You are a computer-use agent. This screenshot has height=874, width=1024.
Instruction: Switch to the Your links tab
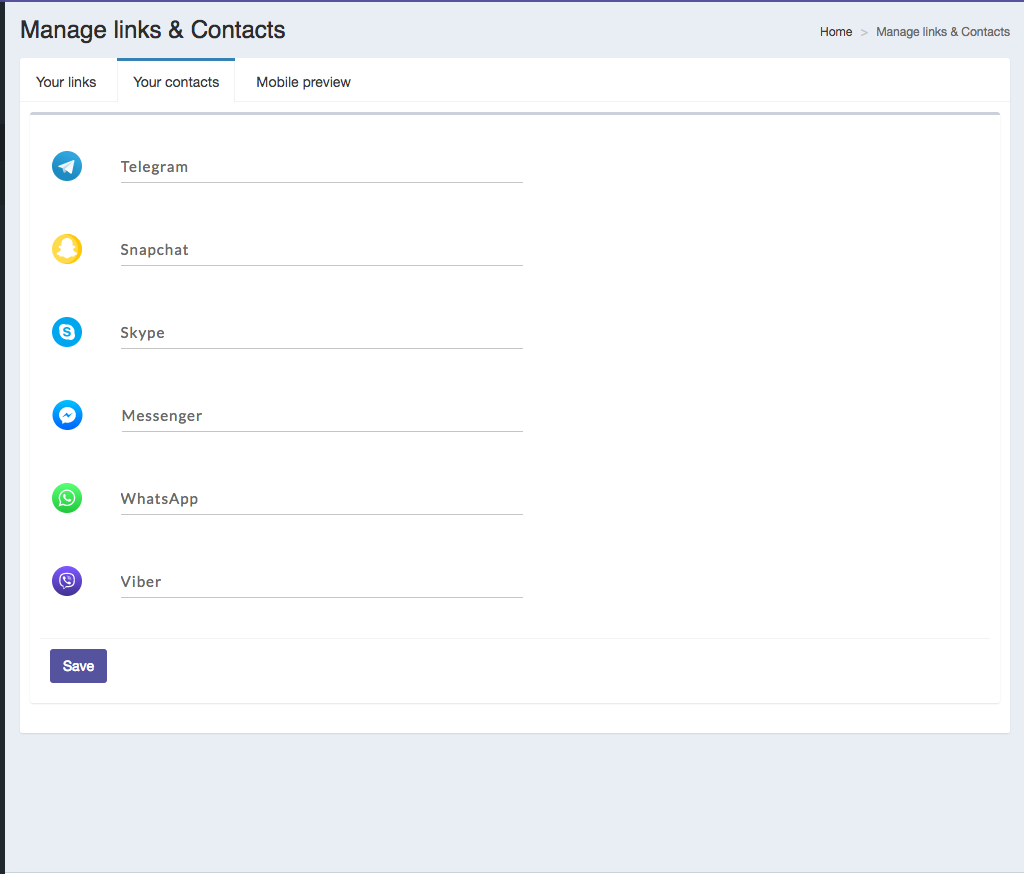click(66, 82)
